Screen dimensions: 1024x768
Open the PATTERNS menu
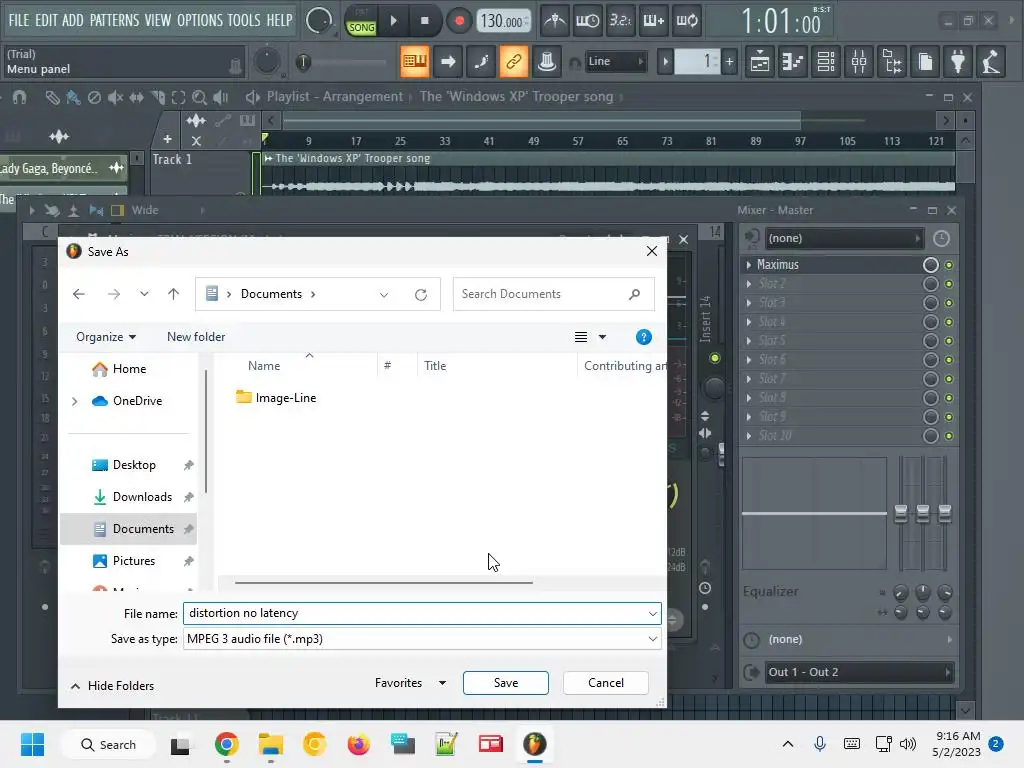click(x=114, y=20)
